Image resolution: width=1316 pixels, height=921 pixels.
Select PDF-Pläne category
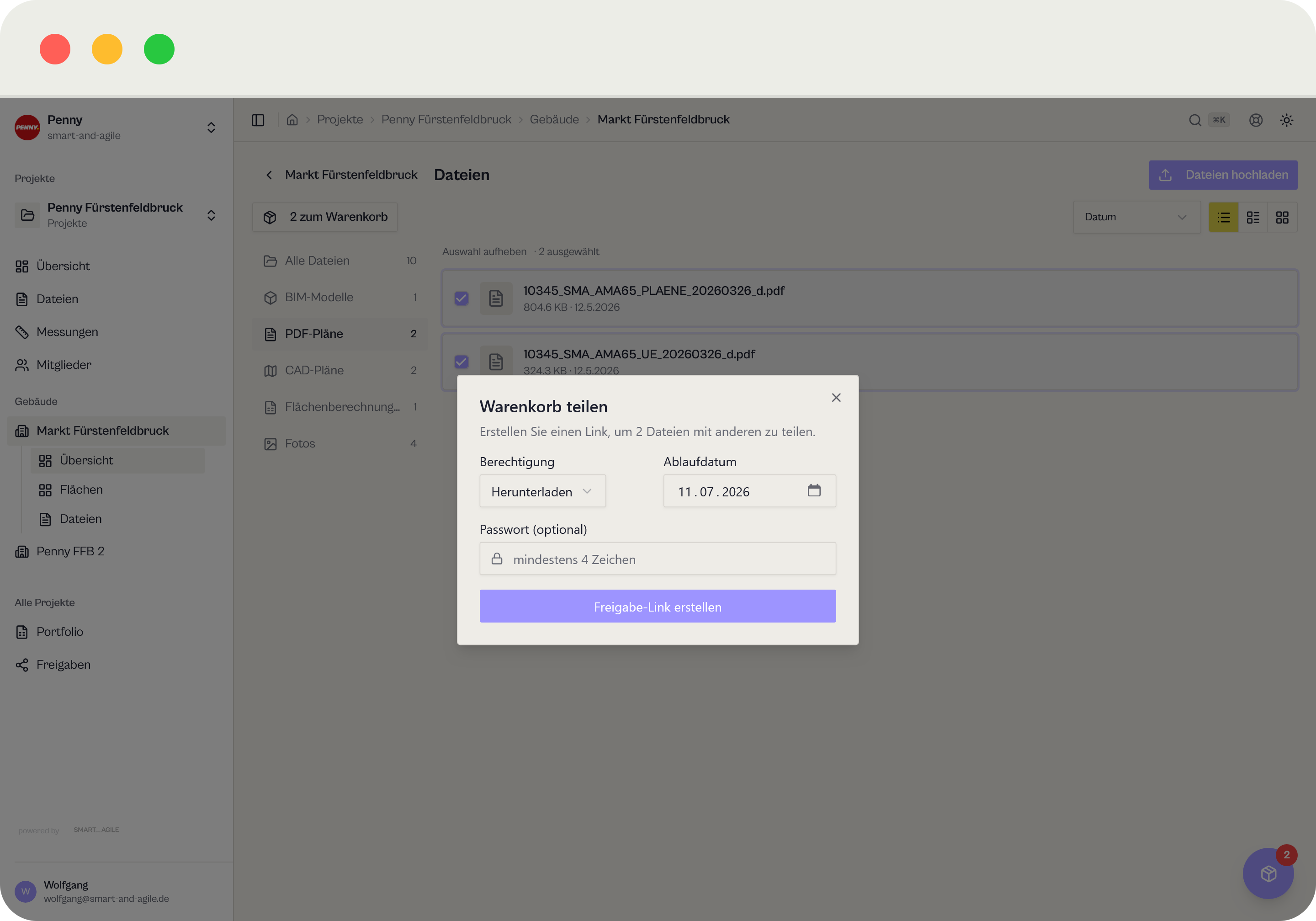click(340, 334)
